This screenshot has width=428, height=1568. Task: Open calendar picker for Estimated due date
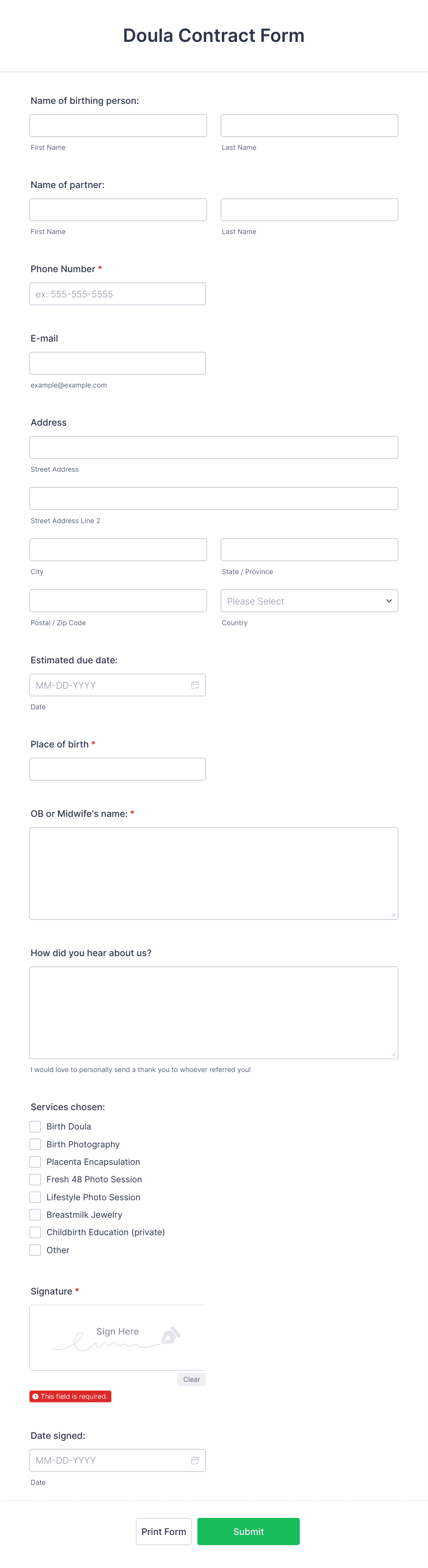(195, 685)
